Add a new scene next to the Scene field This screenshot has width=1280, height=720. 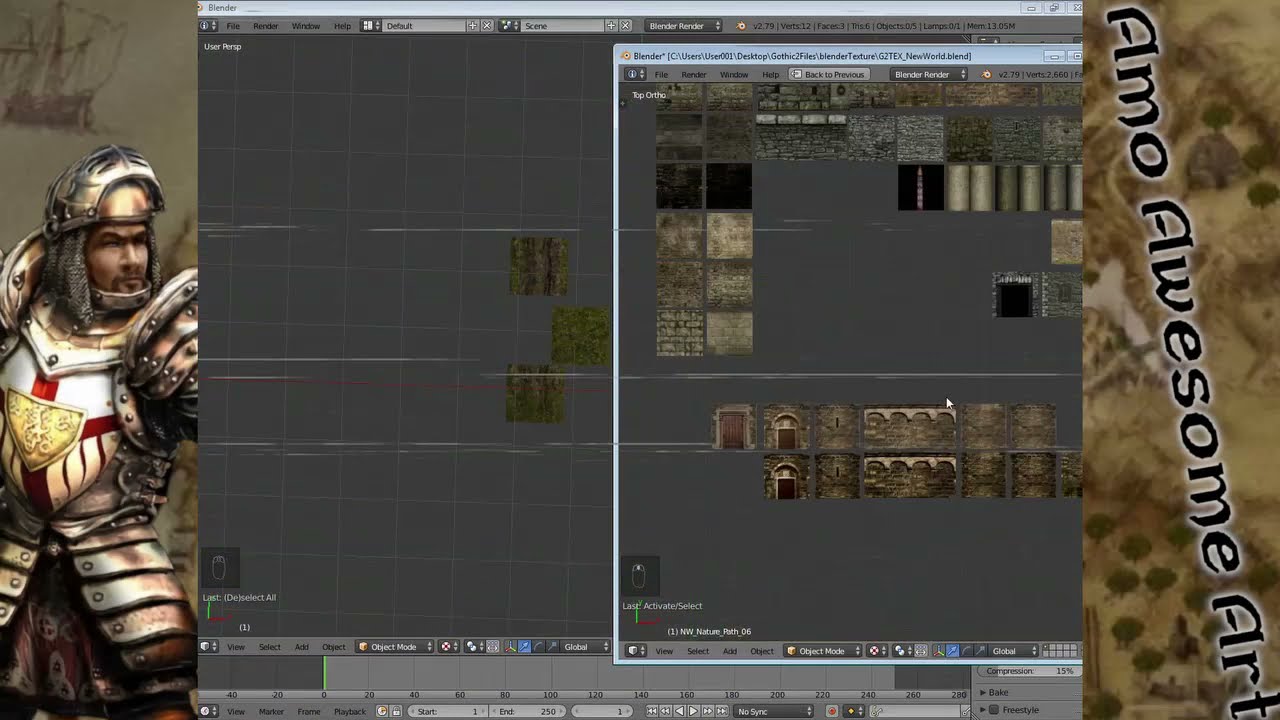tap(611, 25)
